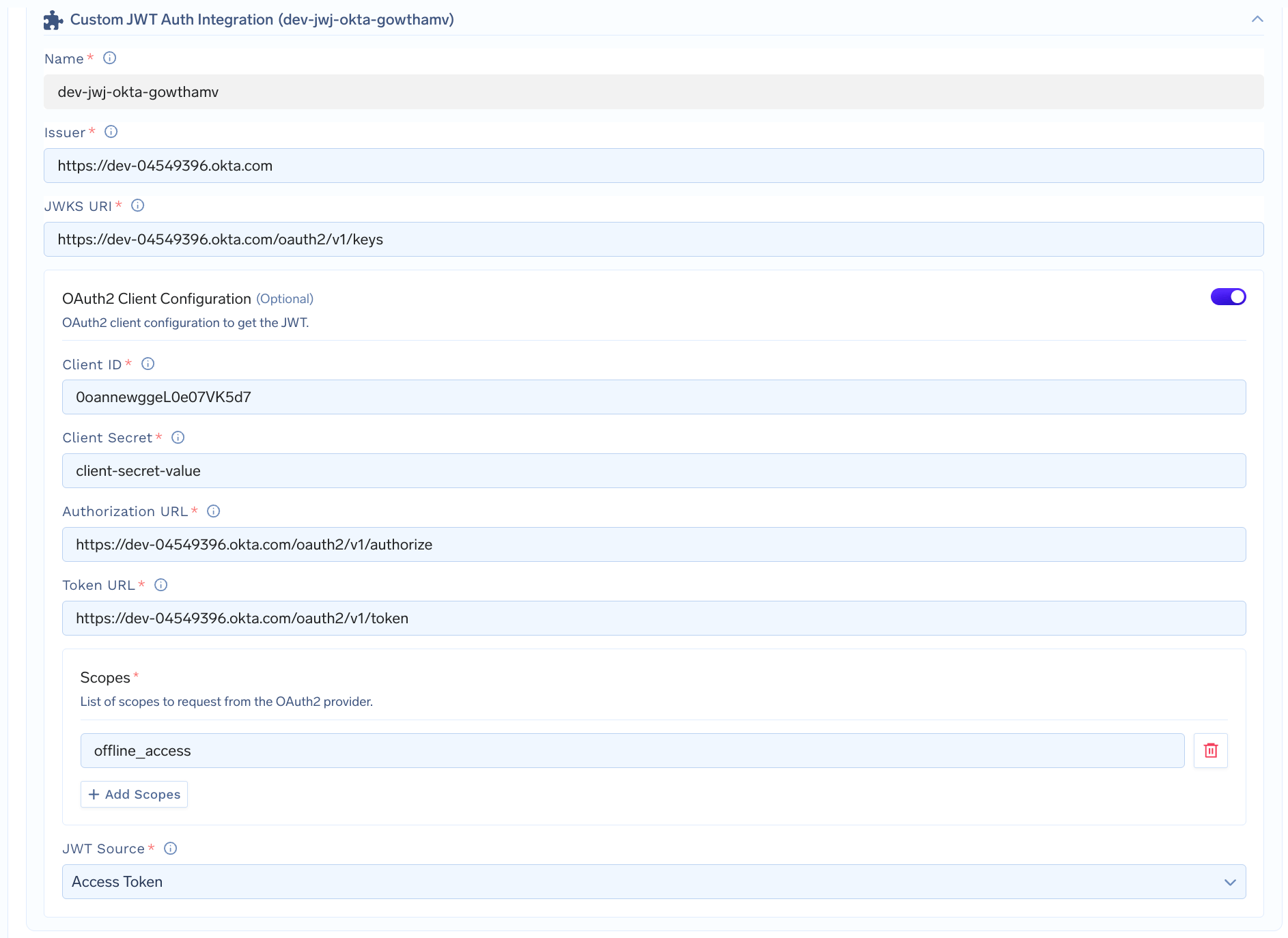Focus the Name field dev-jwj-okta-gowthamv
Viewport: 1288px width, 938px height.
click(654, 92)
